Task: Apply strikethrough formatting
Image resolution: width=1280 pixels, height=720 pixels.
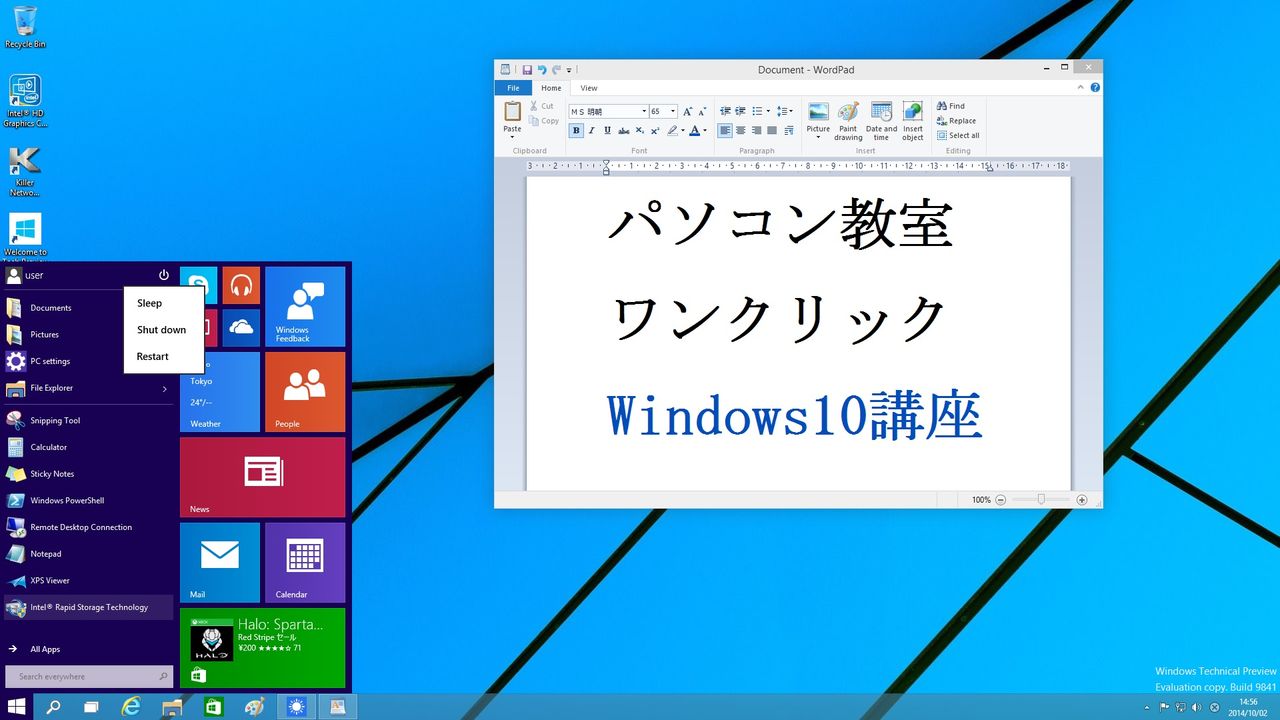Action: click(x=623, y=131)
